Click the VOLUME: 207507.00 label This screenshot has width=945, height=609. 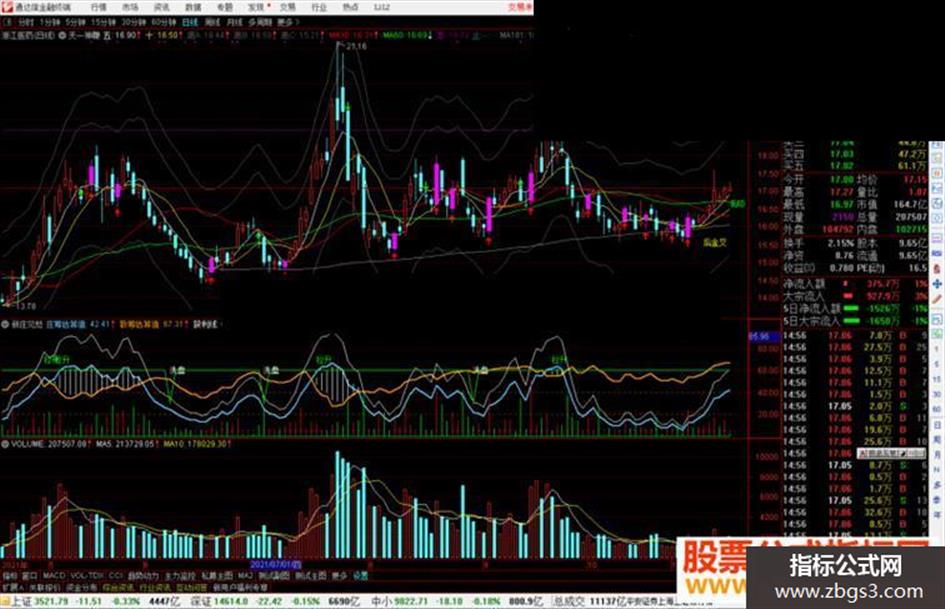click(x=50, y=444)
